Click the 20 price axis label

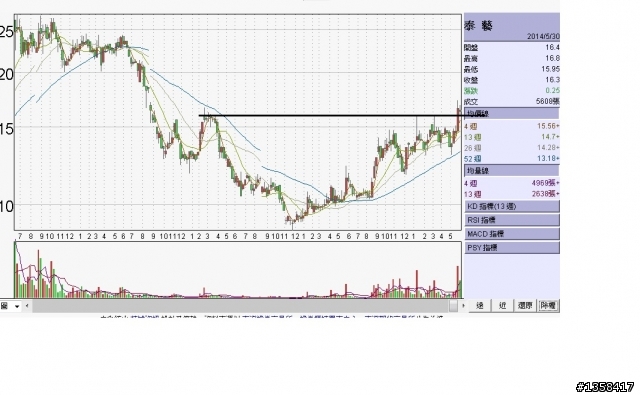(x=6, y=75)
